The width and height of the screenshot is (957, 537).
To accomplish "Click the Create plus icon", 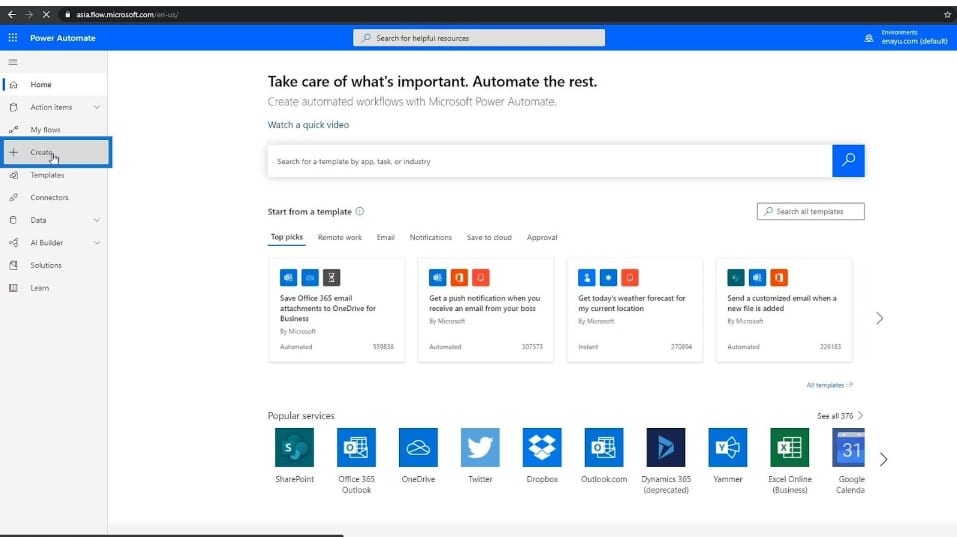I will 13,153.
